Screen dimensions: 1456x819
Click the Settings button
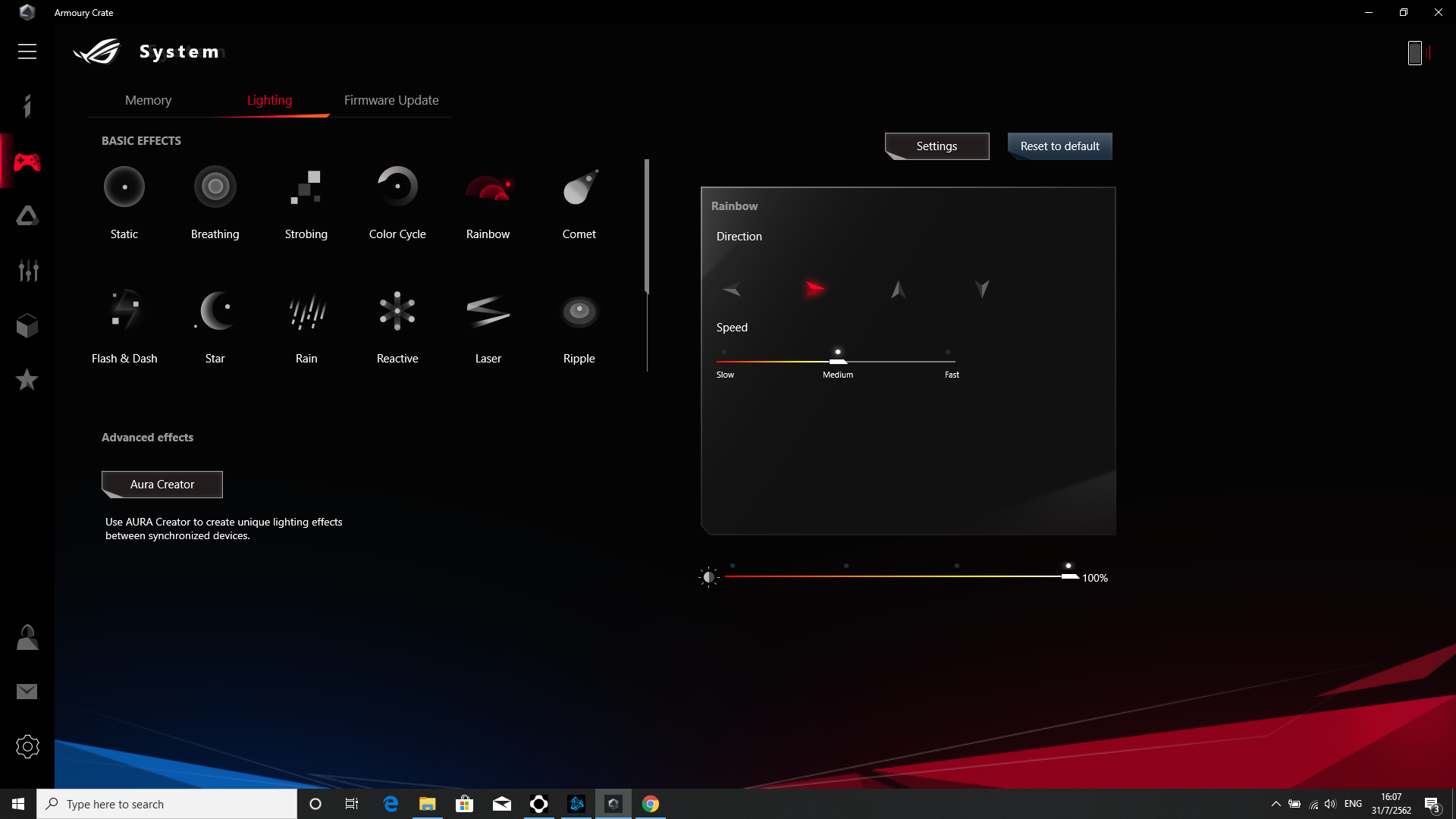click(x=937, y=146)
